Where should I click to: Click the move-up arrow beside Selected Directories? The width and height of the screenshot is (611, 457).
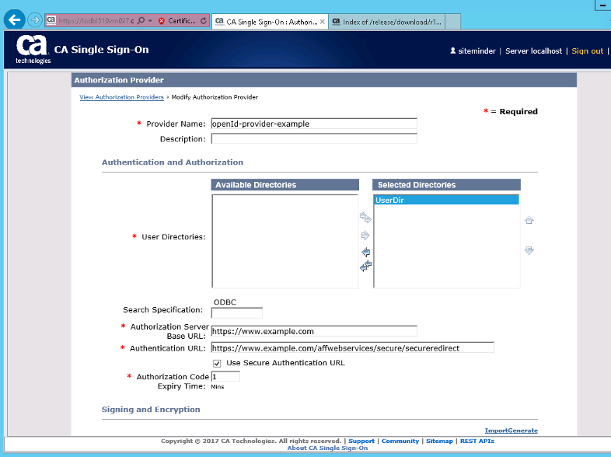tap(529, 221)
